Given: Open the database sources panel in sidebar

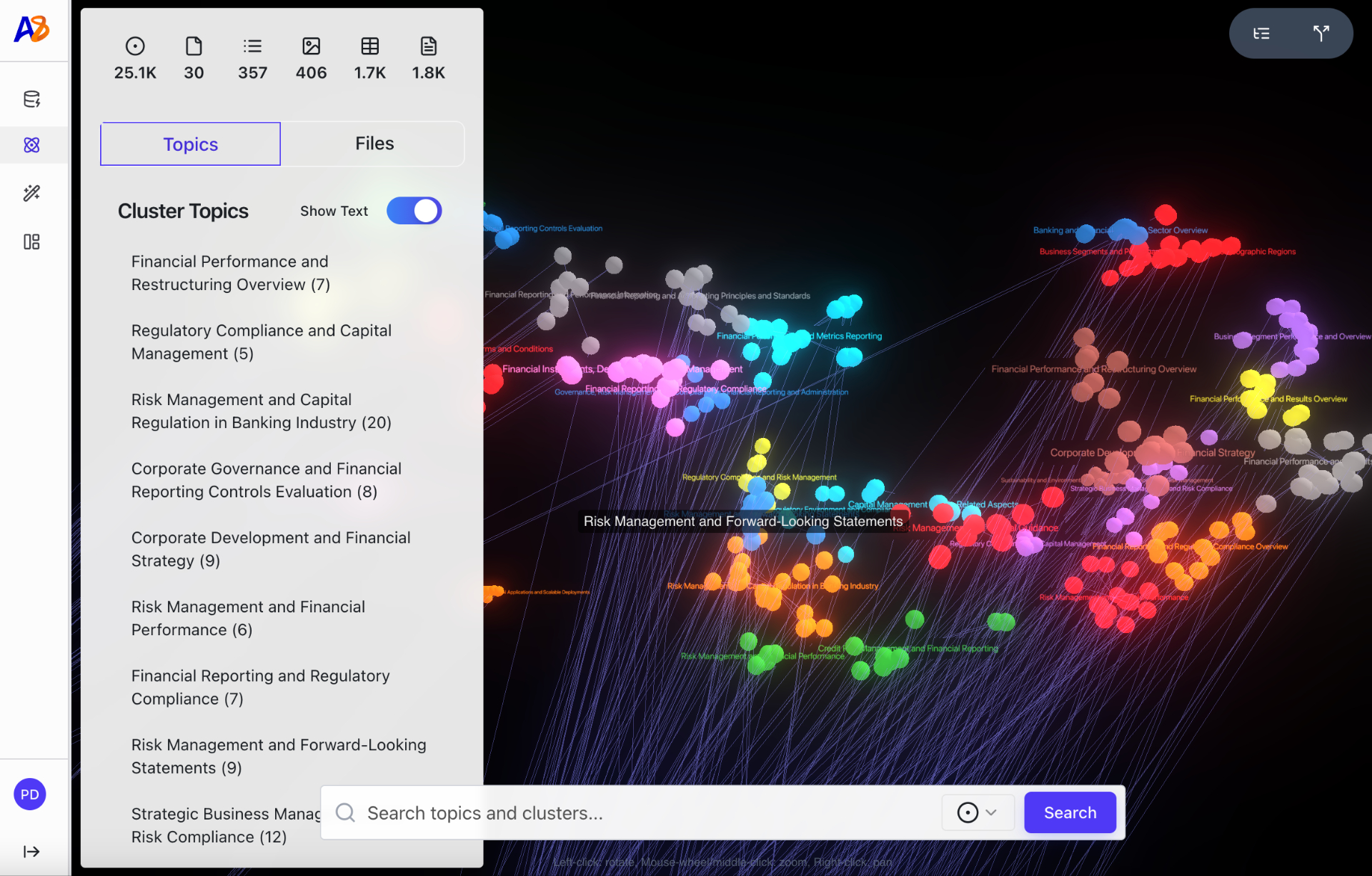Looking at the screenshot, I should click(x=31, y=99).
